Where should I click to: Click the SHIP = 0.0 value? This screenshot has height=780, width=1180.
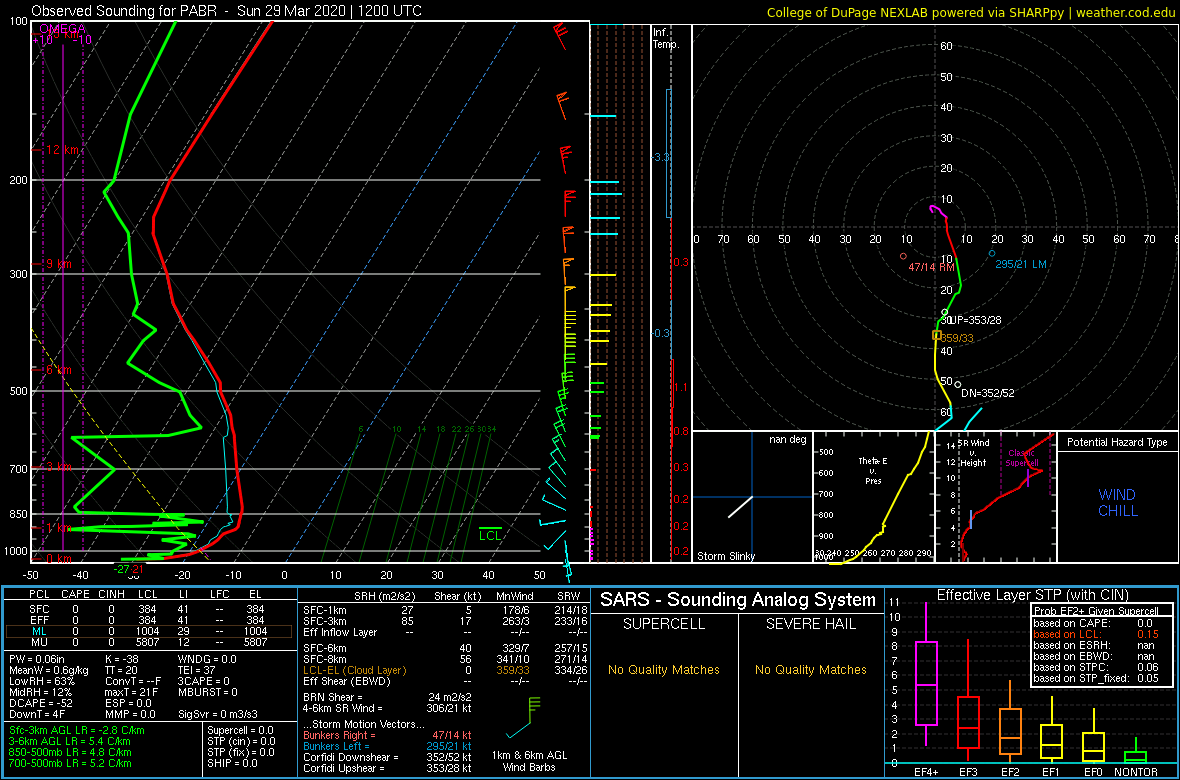[x=233, y=763]
